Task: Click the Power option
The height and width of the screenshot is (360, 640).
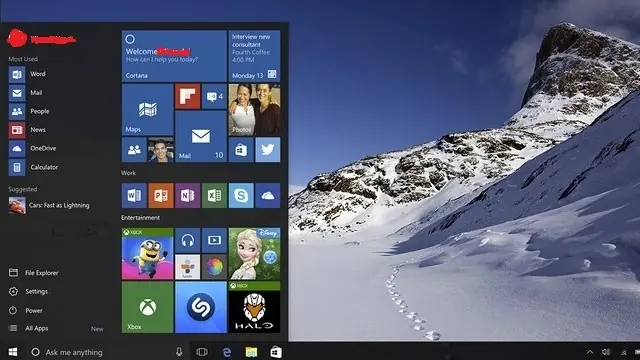Action: (x=25, y=311)
